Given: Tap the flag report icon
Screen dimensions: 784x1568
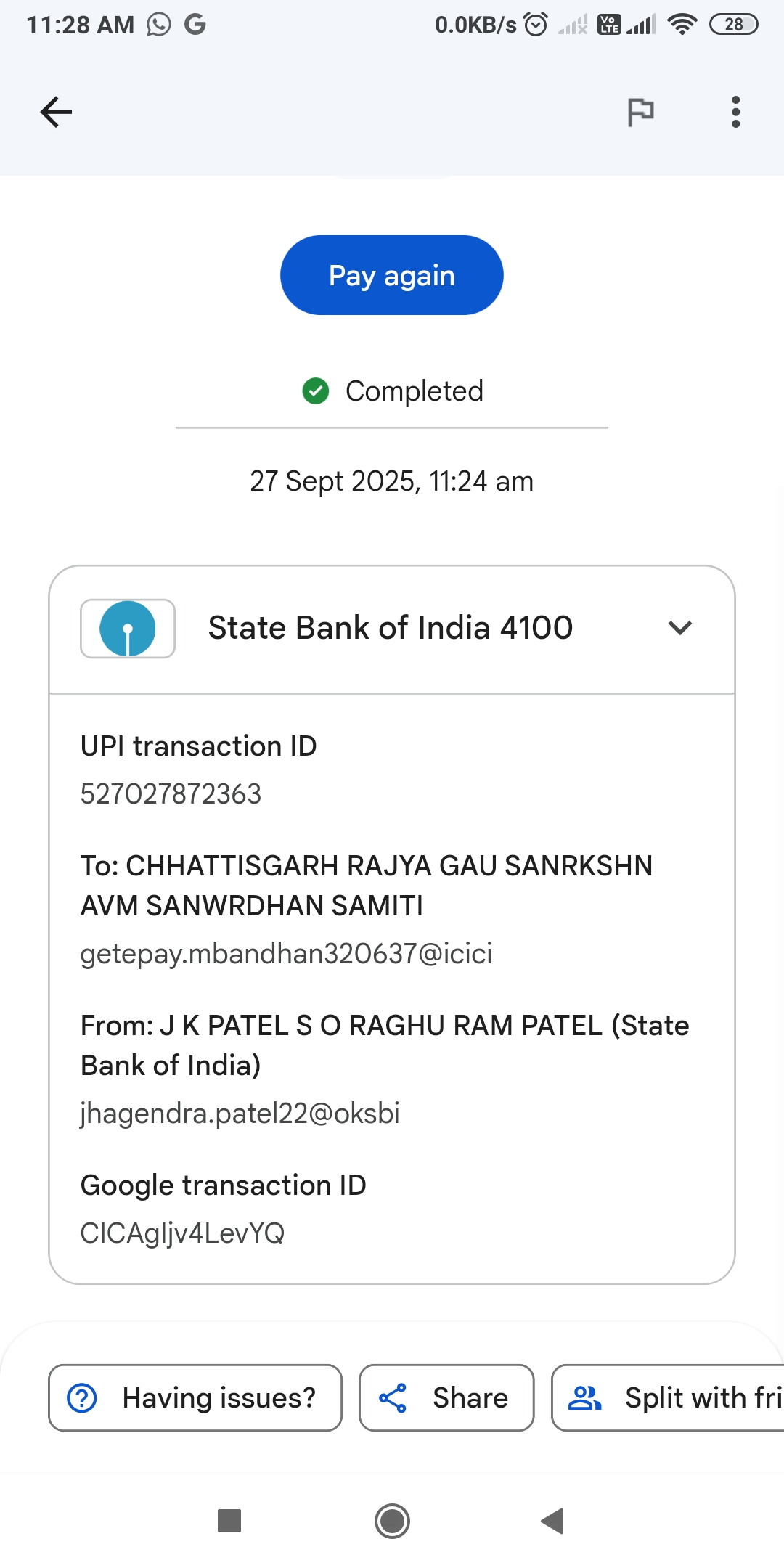Looking at the screenshot, I should pyautogui.click(x=640, y=112).
